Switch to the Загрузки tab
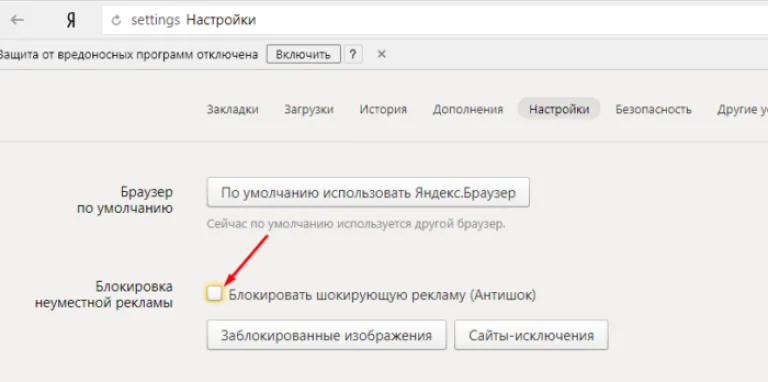 (309, 109)
